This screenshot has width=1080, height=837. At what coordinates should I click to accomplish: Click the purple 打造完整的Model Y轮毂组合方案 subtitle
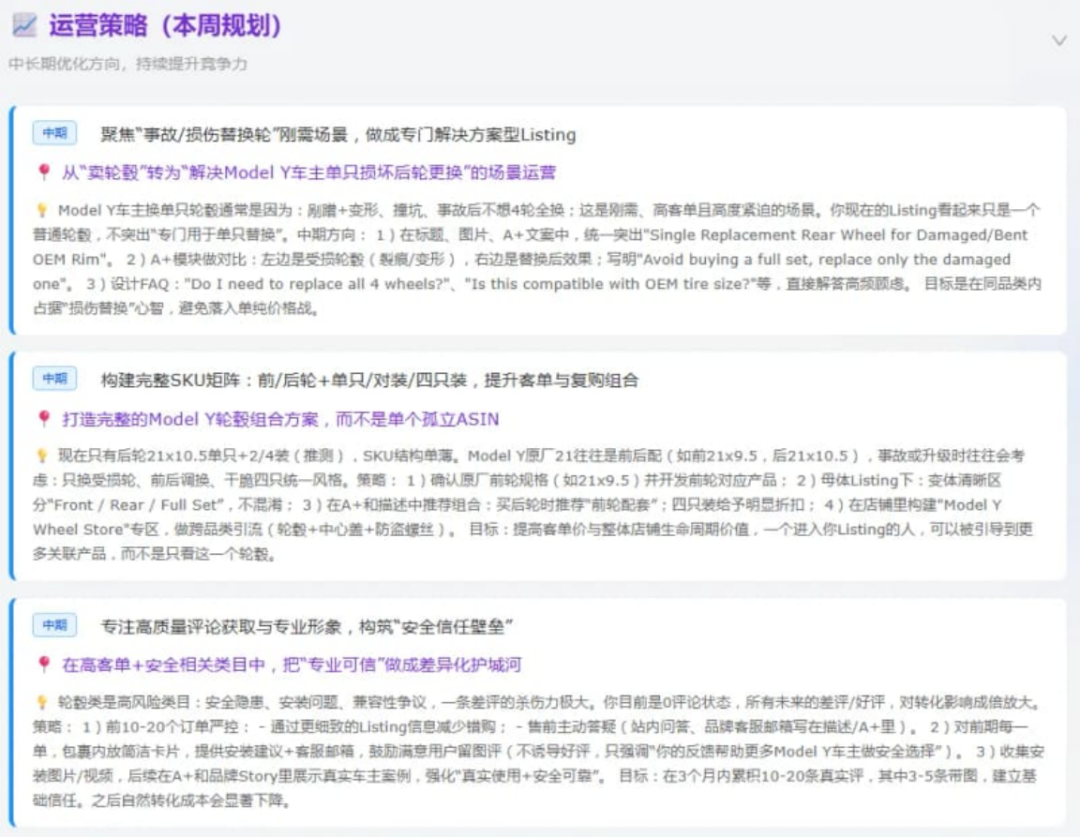coord(280,418)
